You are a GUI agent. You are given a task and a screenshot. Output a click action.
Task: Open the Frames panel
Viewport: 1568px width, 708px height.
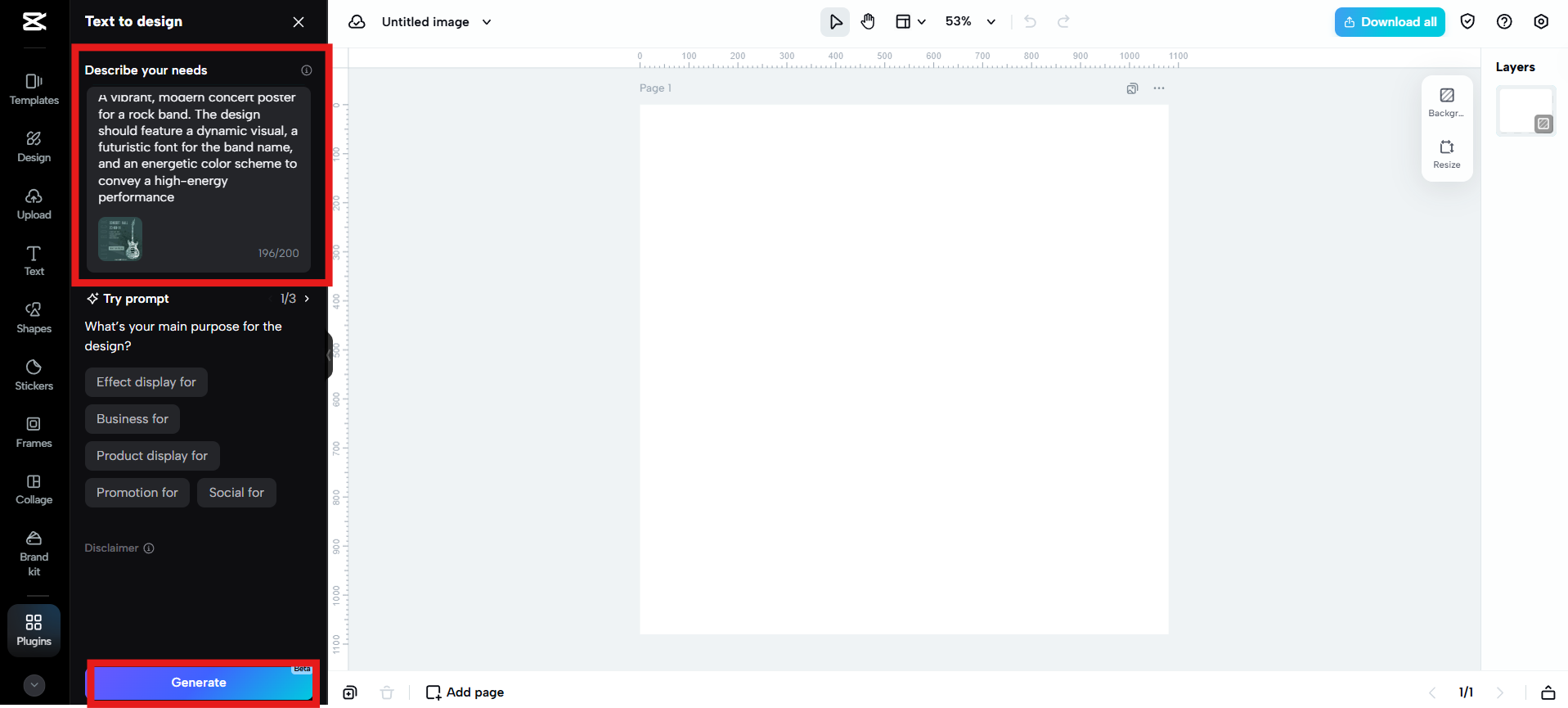[34, 432]
